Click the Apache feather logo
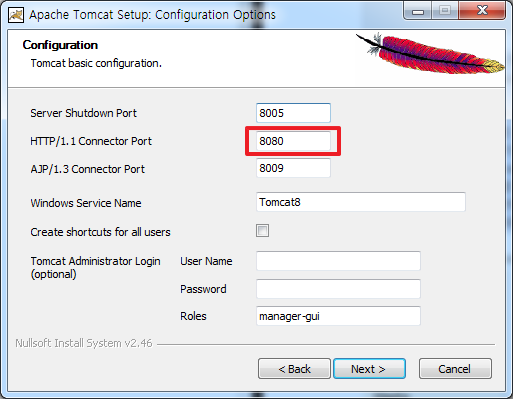 pyautogui.click(x=431, y=53)
